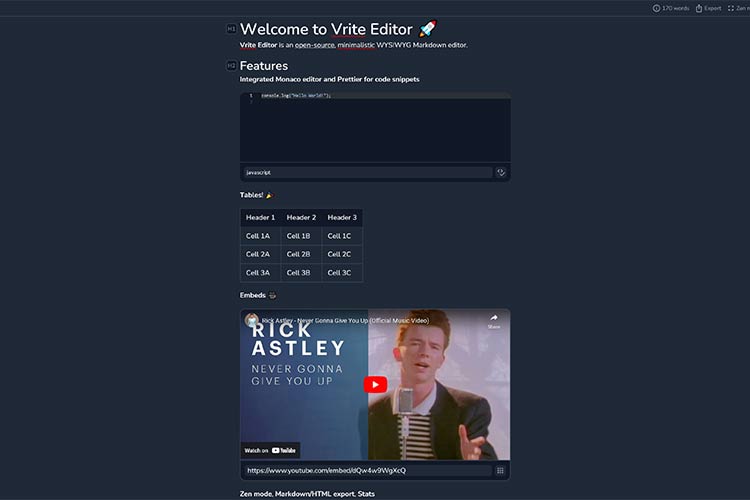Screen dimensions: 750x500
Task: Toggle Zen mode from the top bar
Action: click(x=738, y=8)
